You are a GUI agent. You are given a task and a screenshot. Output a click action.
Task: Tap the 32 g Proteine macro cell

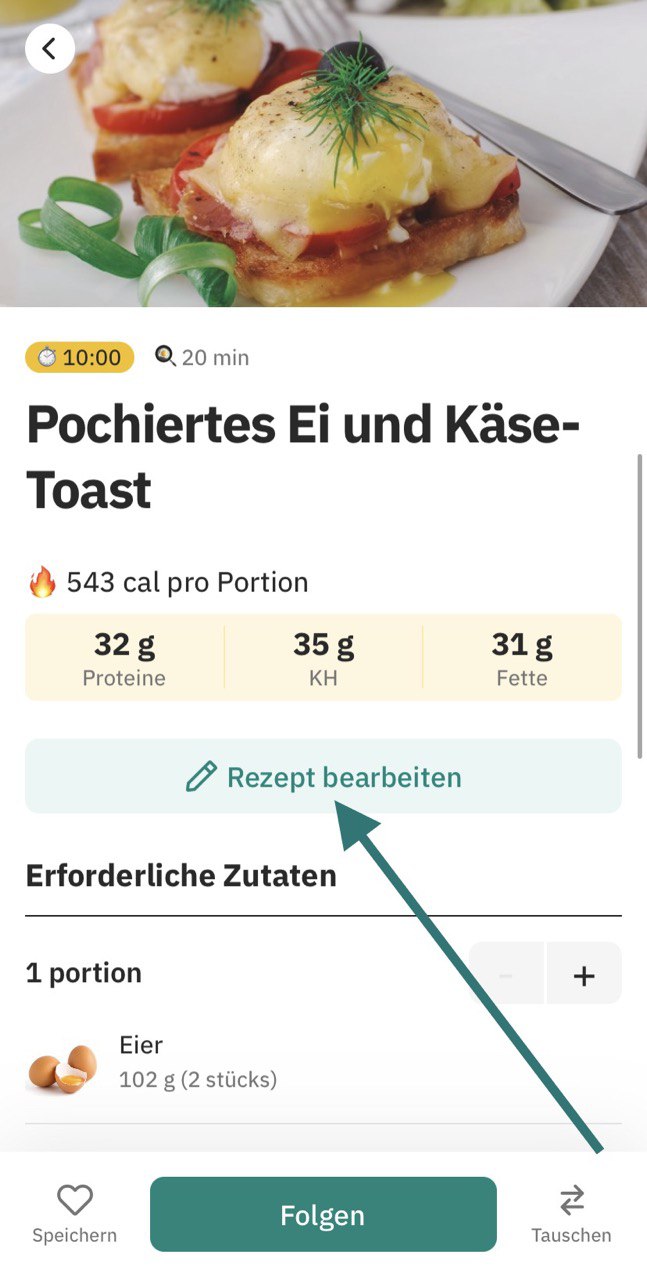click(x=124, y=659)
